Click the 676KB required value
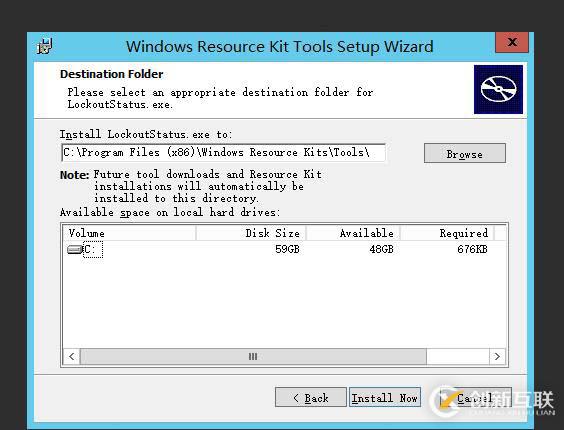The image size is (564, 430). (472, 249)
